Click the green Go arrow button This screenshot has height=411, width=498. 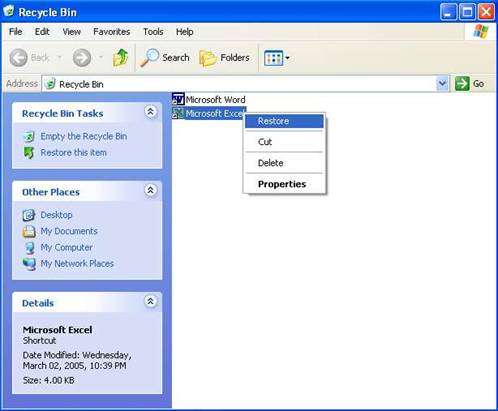pos(462,83)
